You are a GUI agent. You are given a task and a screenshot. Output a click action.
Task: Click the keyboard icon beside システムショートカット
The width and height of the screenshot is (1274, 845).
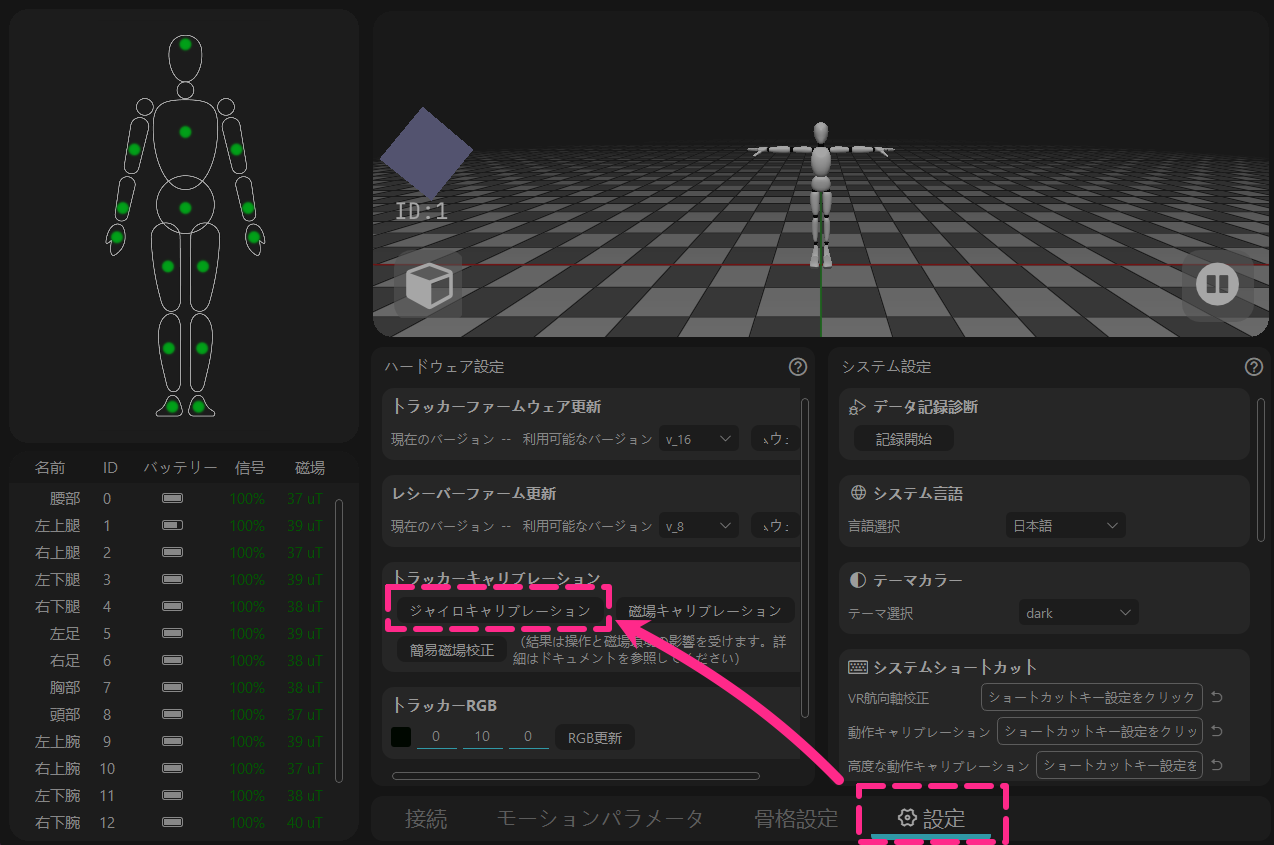point(857,667)
